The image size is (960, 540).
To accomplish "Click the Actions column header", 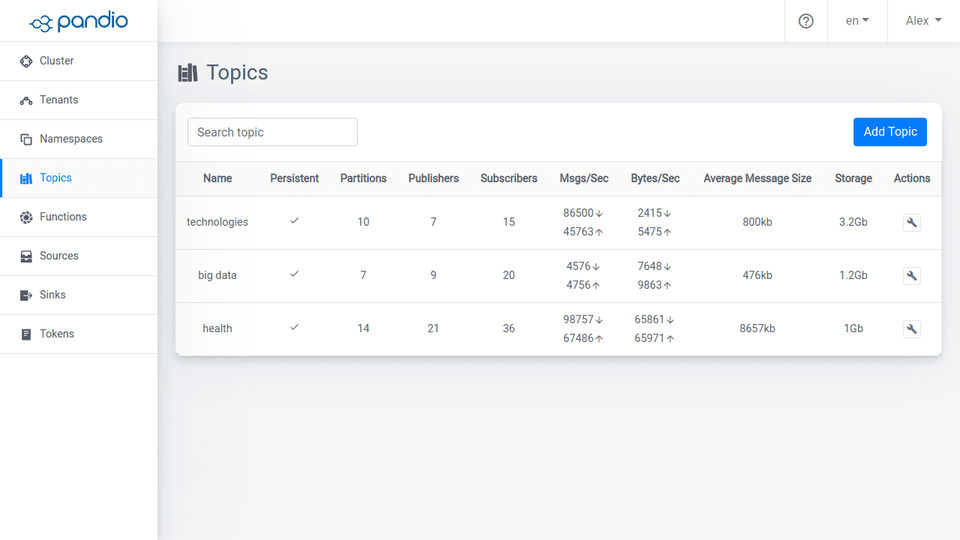I will pyautogui.click(x=912, y=178).
